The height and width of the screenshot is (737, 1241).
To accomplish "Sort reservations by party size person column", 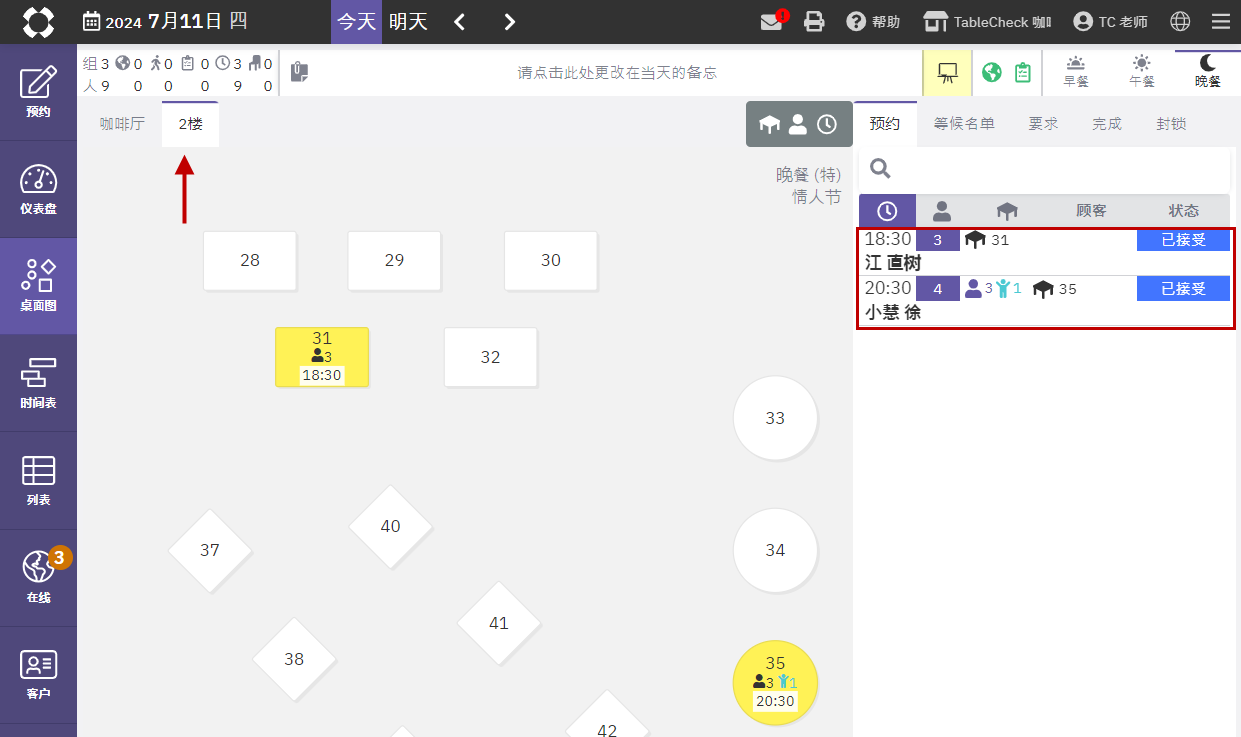I will [942, 211].
